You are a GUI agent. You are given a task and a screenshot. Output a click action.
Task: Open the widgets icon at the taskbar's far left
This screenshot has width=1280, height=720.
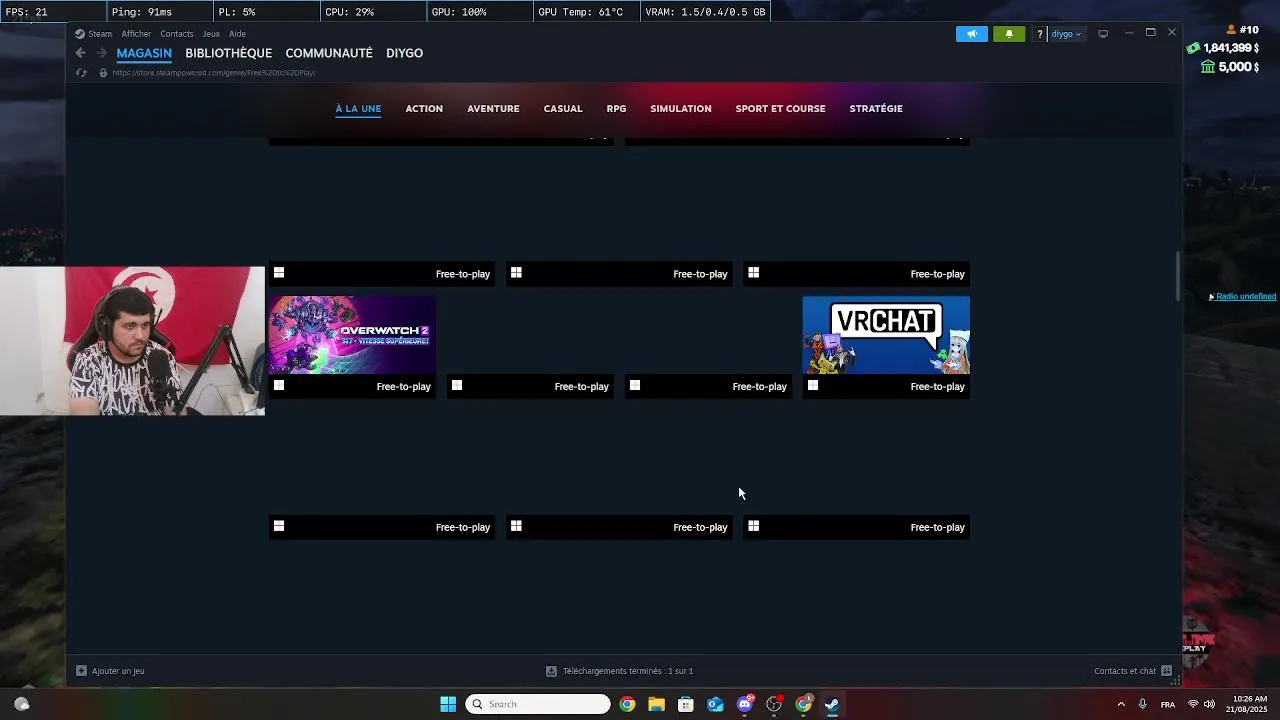click(x=22, y=704)
